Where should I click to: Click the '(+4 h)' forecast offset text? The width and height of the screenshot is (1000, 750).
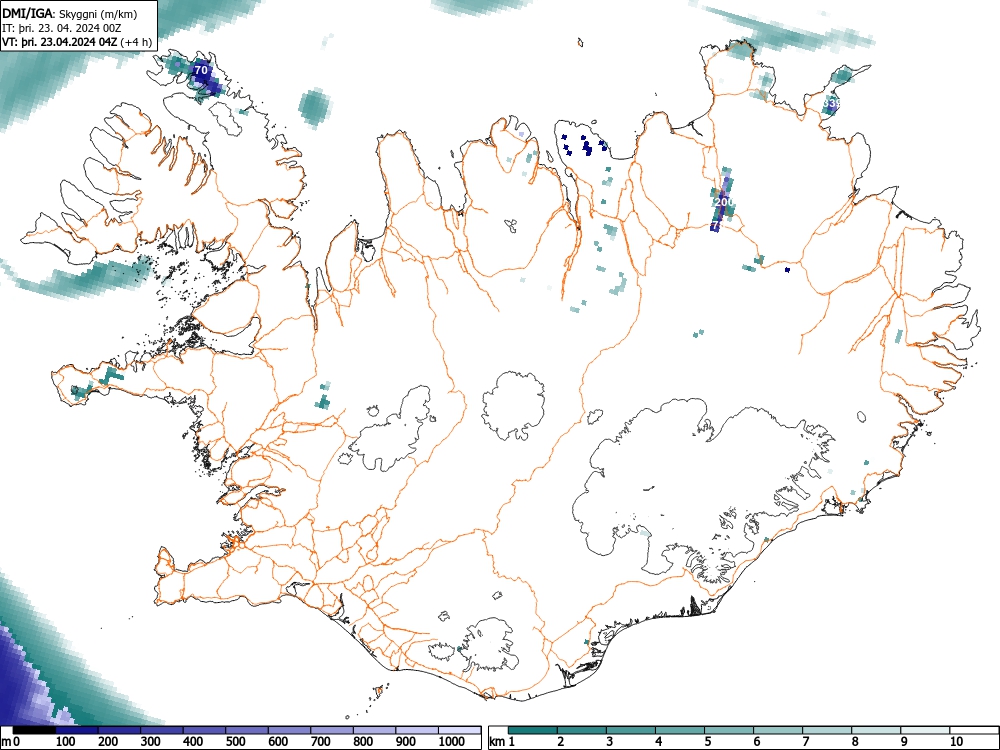coord(136,42)
